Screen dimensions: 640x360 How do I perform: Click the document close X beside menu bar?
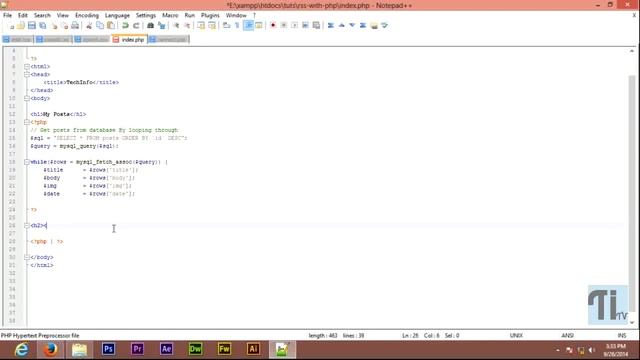634,15
